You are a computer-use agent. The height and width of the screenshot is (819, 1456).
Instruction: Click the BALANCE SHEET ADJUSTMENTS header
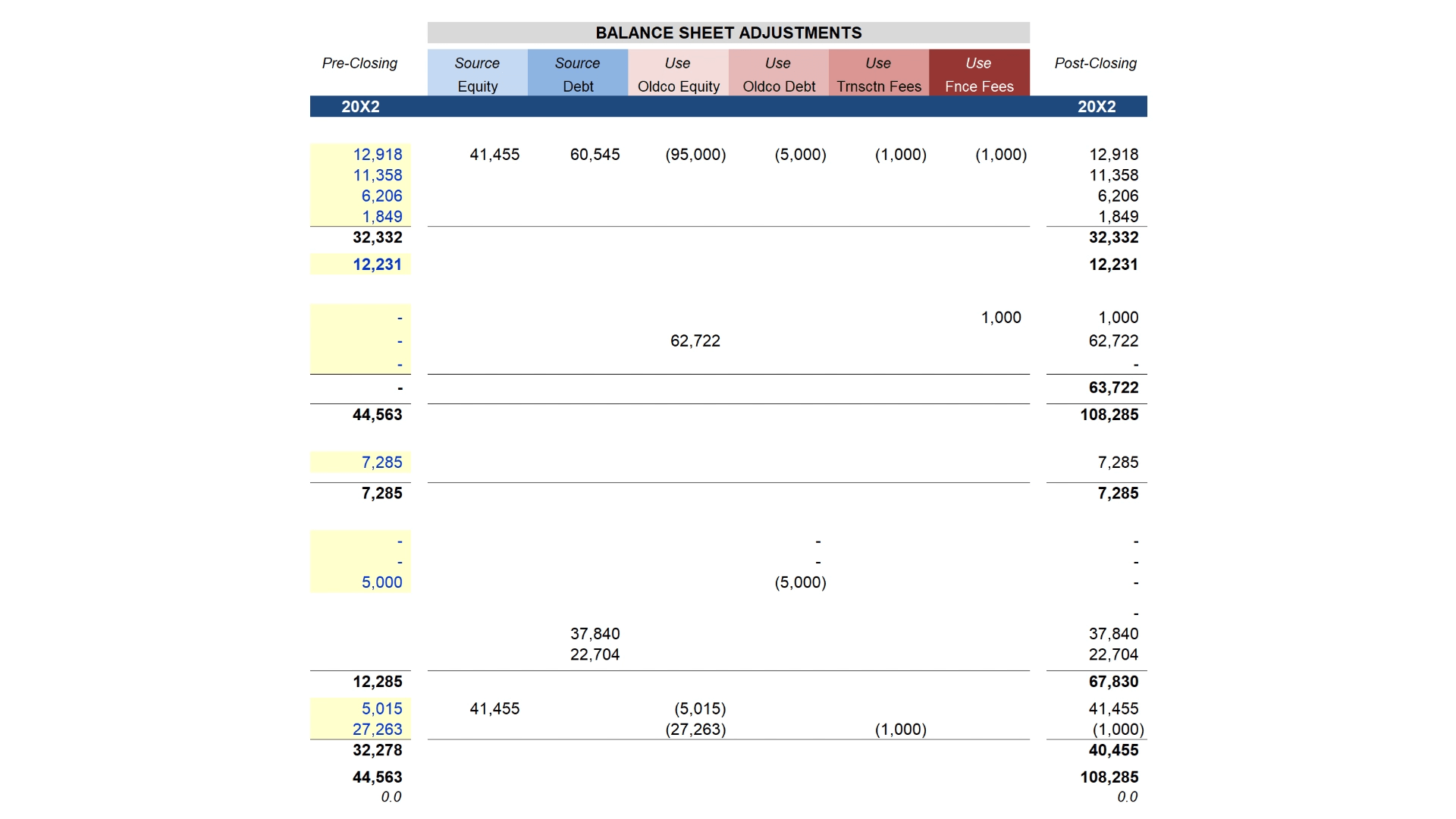[x=728, y=33]
